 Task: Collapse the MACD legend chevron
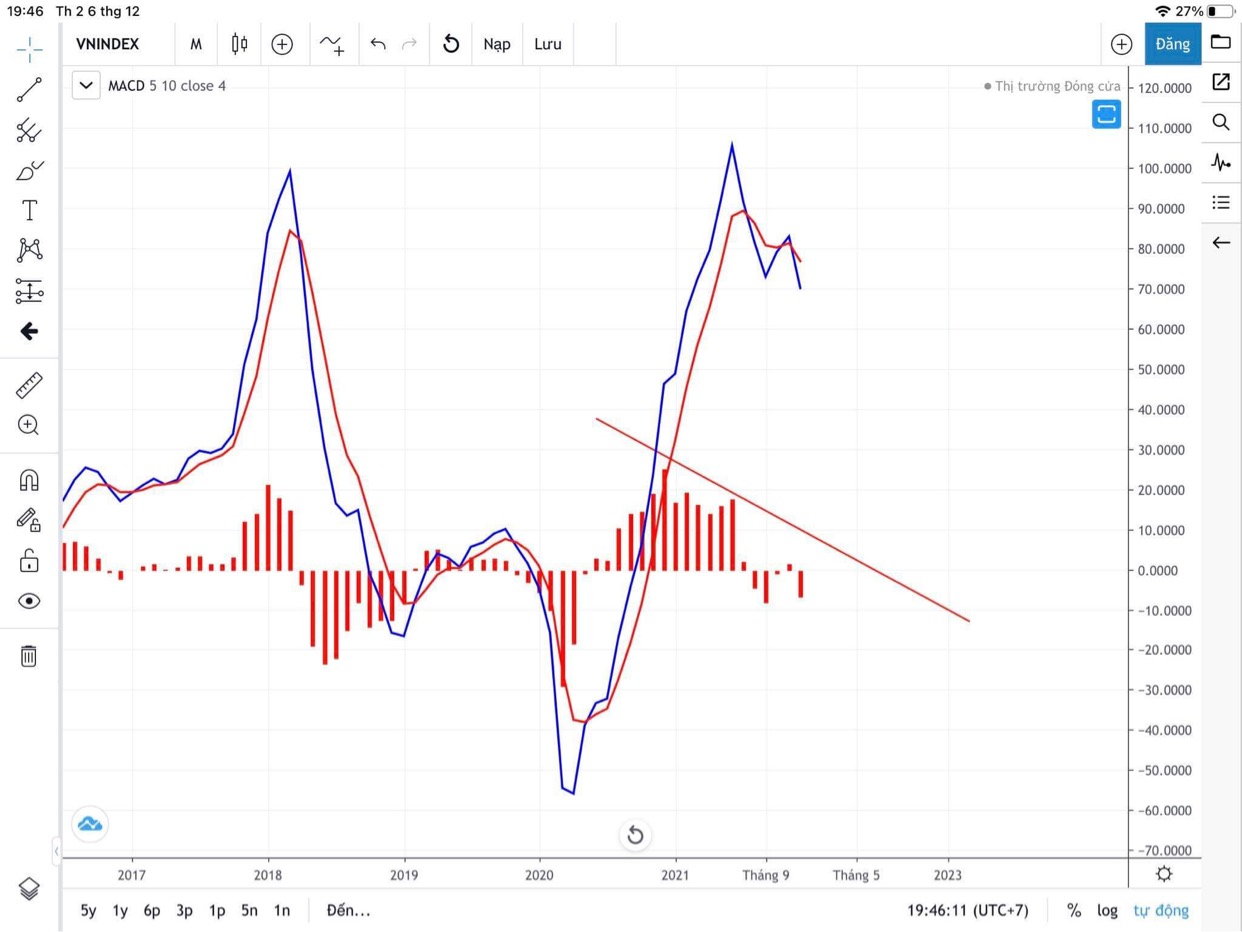pyautogui.click(x=86, y=86)
